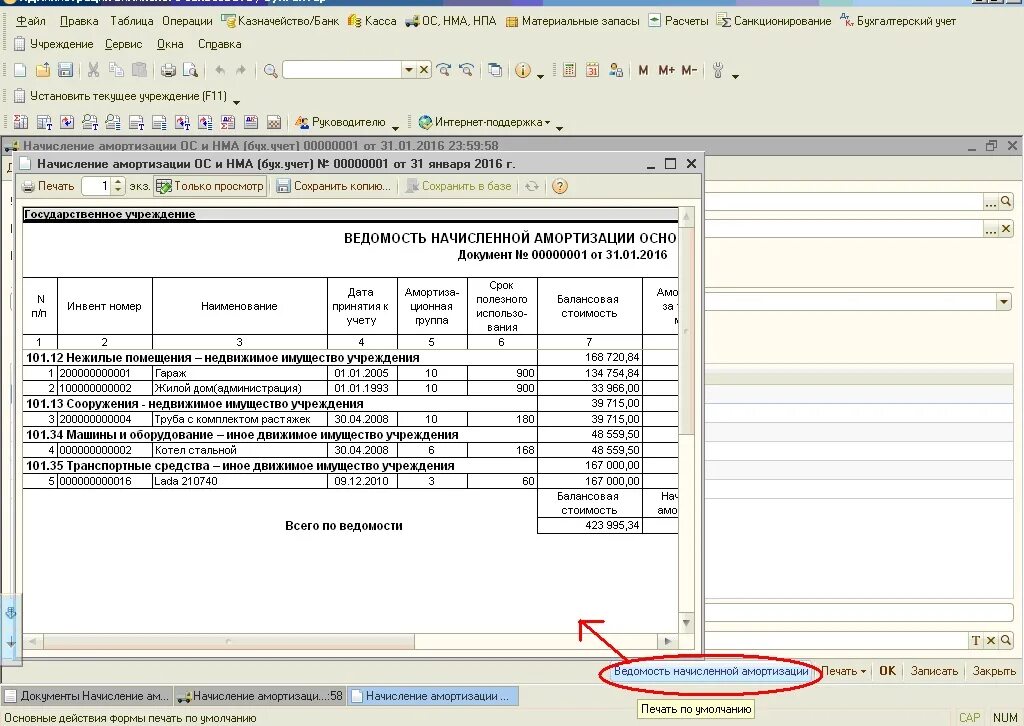Click the Save floppy disk toolbar icon
Image resolution: width=1024 pixels, height=726 pixels.
[65, 70]
